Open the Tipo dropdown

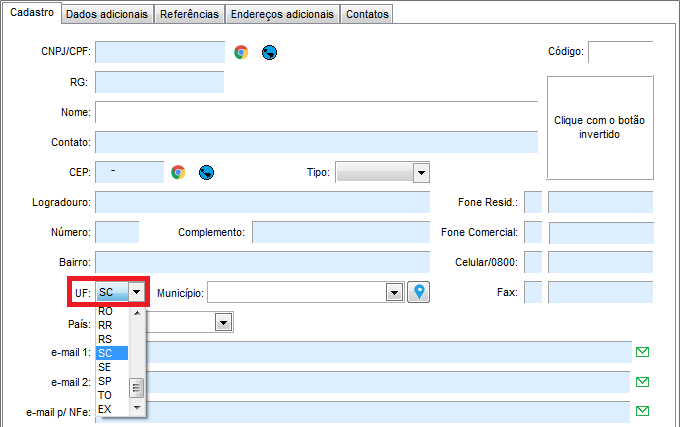coord(421,172)
